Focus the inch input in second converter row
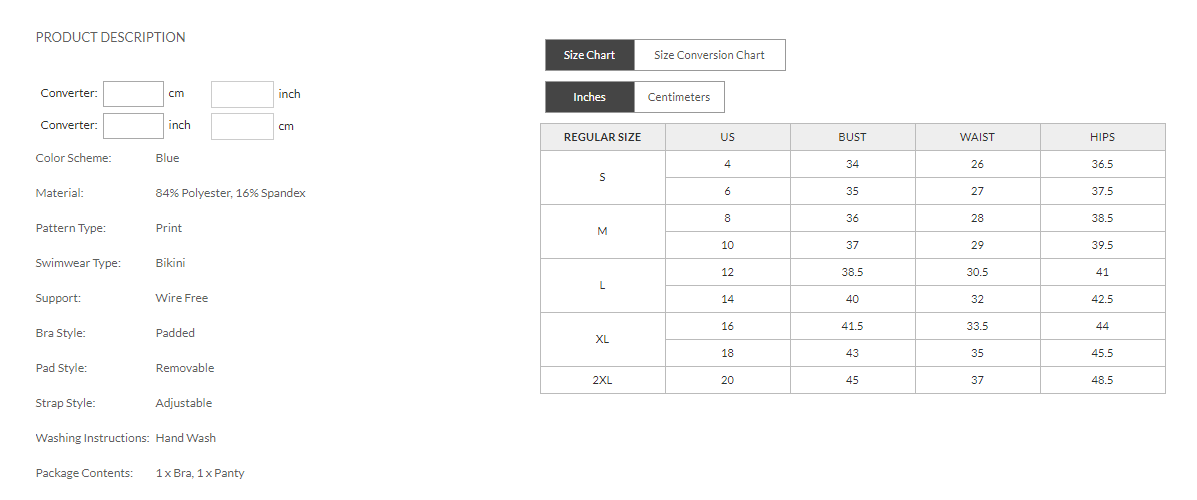 point(133,126)
